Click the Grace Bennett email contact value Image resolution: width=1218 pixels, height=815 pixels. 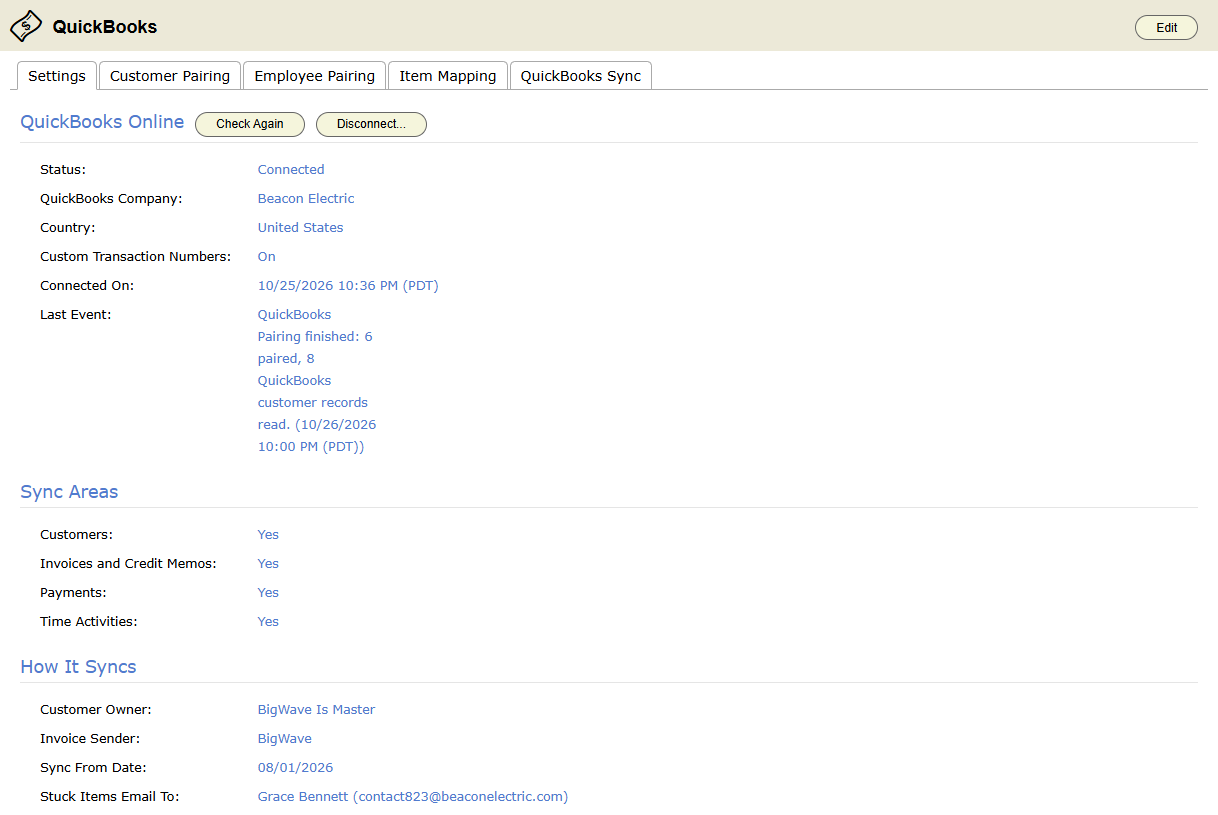413,797
